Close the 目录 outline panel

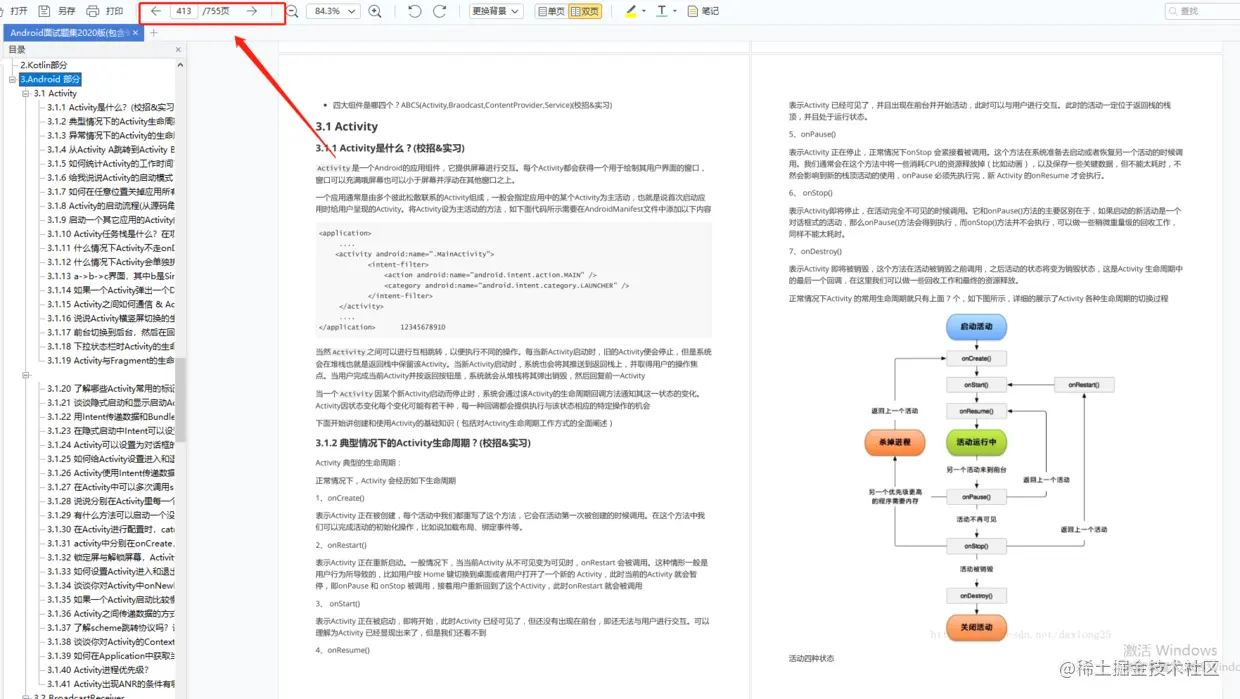179,49
